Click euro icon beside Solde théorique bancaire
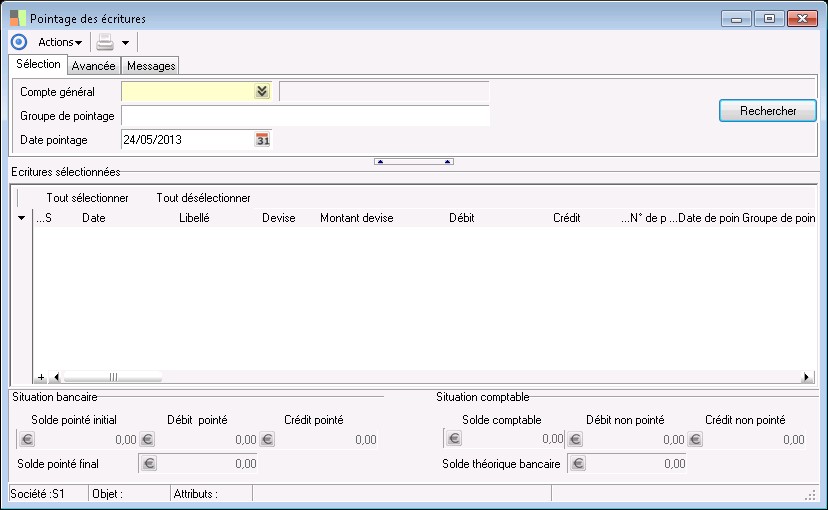The height and width of the screenshot is (510, 828). click(577, 463)
